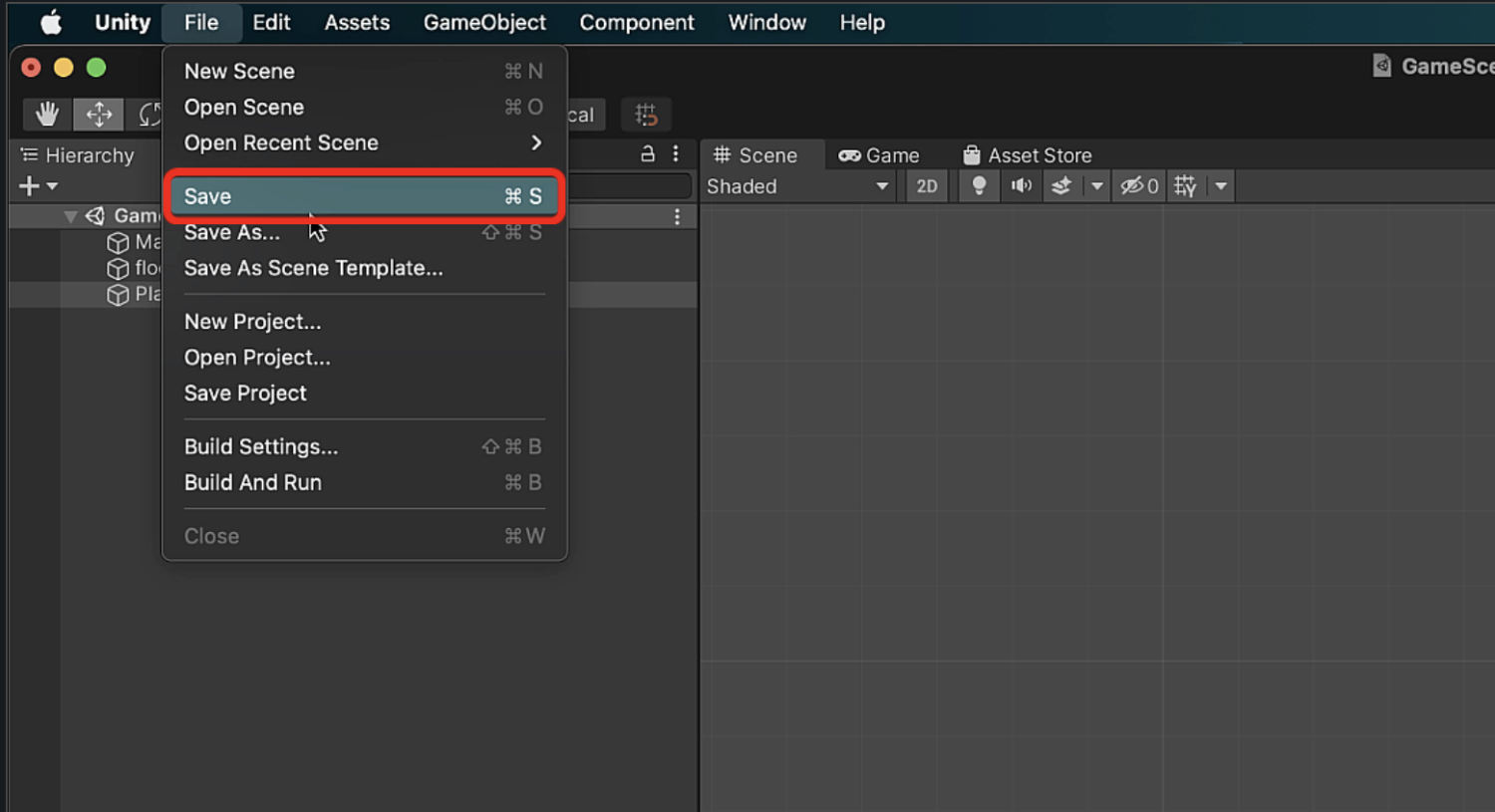
Task: Toggle scene effects layers icon
Action: point(1061,186)
